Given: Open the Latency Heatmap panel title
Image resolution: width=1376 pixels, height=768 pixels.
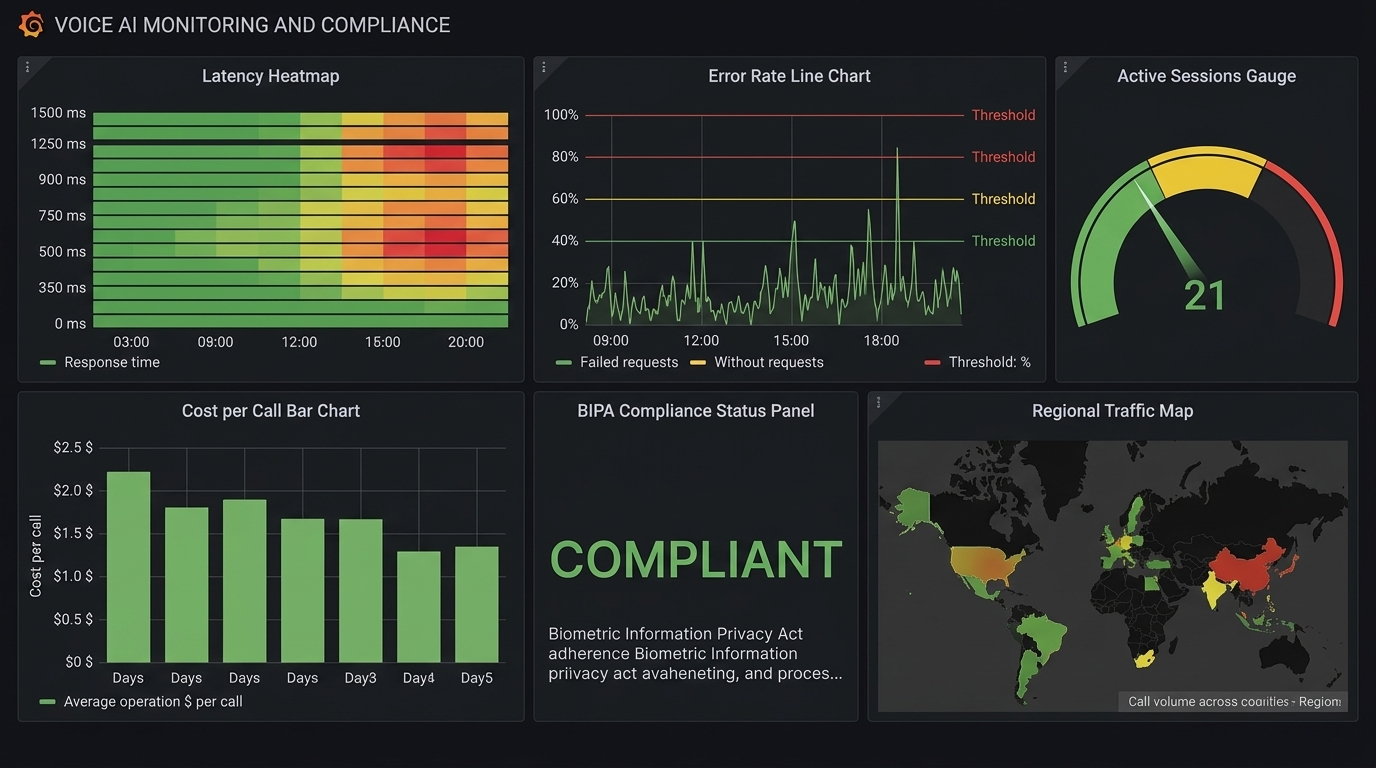Looking at the screenshot, I should point(270,75).
